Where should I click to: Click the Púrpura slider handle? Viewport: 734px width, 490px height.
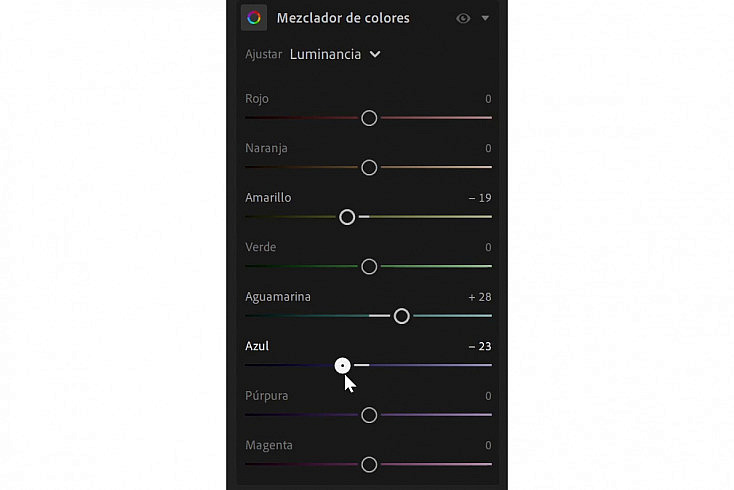369,415
